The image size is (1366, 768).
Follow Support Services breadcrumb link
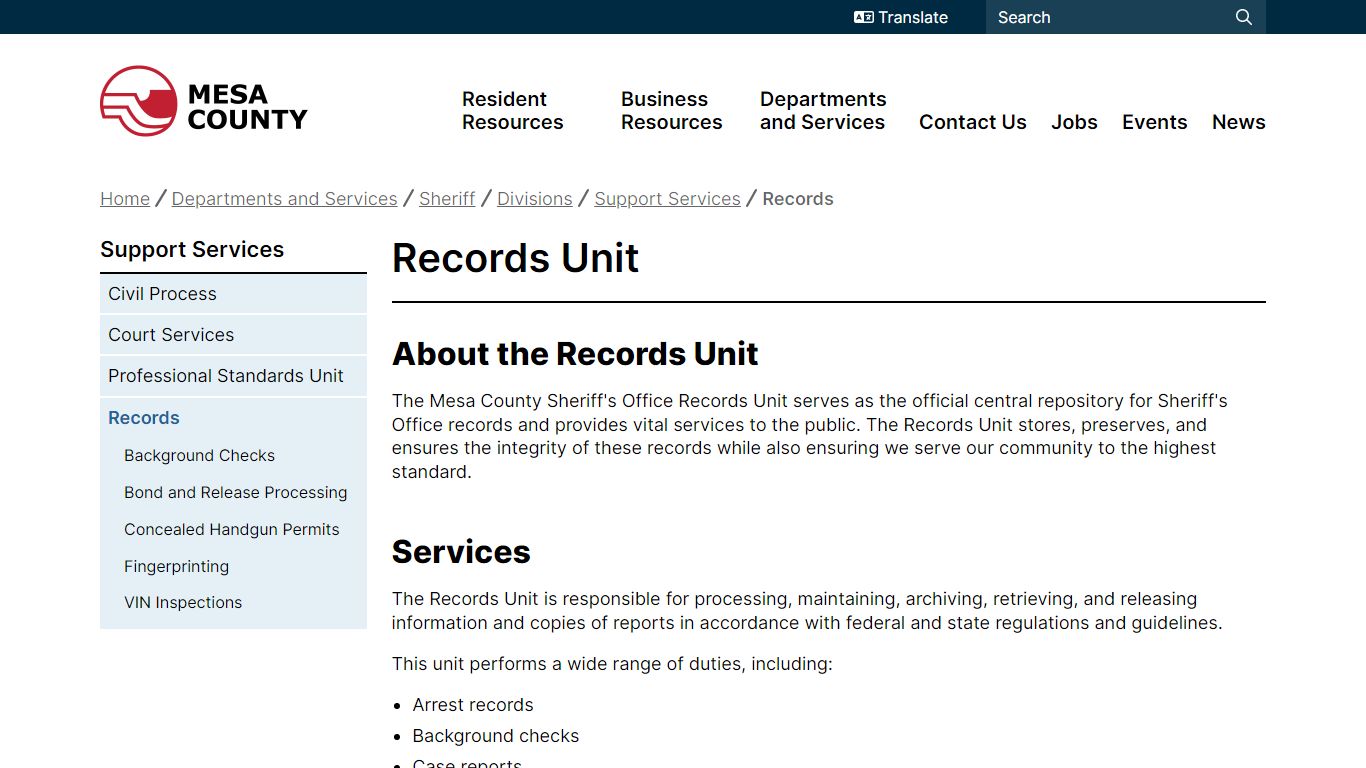668,199
